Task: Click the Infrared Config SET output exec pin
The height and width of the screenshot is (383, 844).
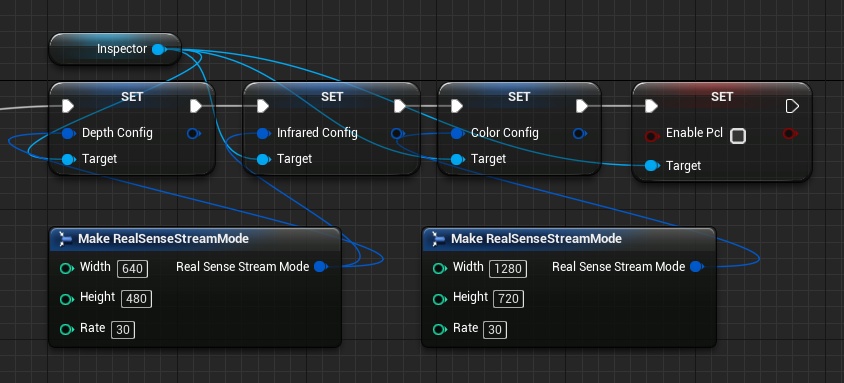Action: [399, 106]
